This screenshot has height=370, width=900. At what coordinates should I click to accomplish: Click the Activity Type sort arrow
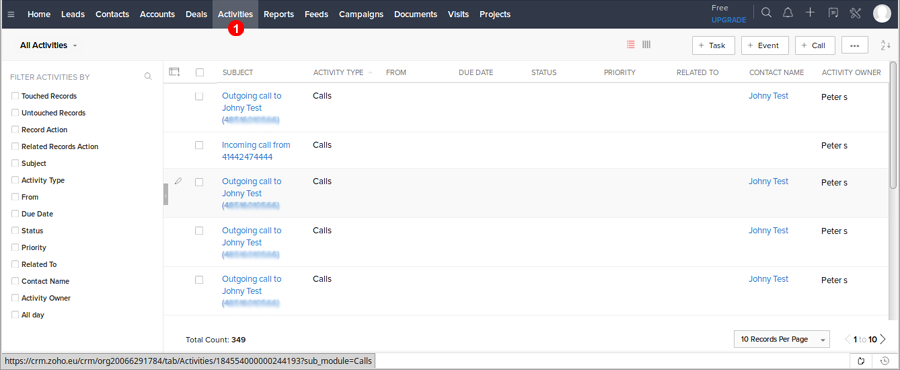(x=370, y=73)
